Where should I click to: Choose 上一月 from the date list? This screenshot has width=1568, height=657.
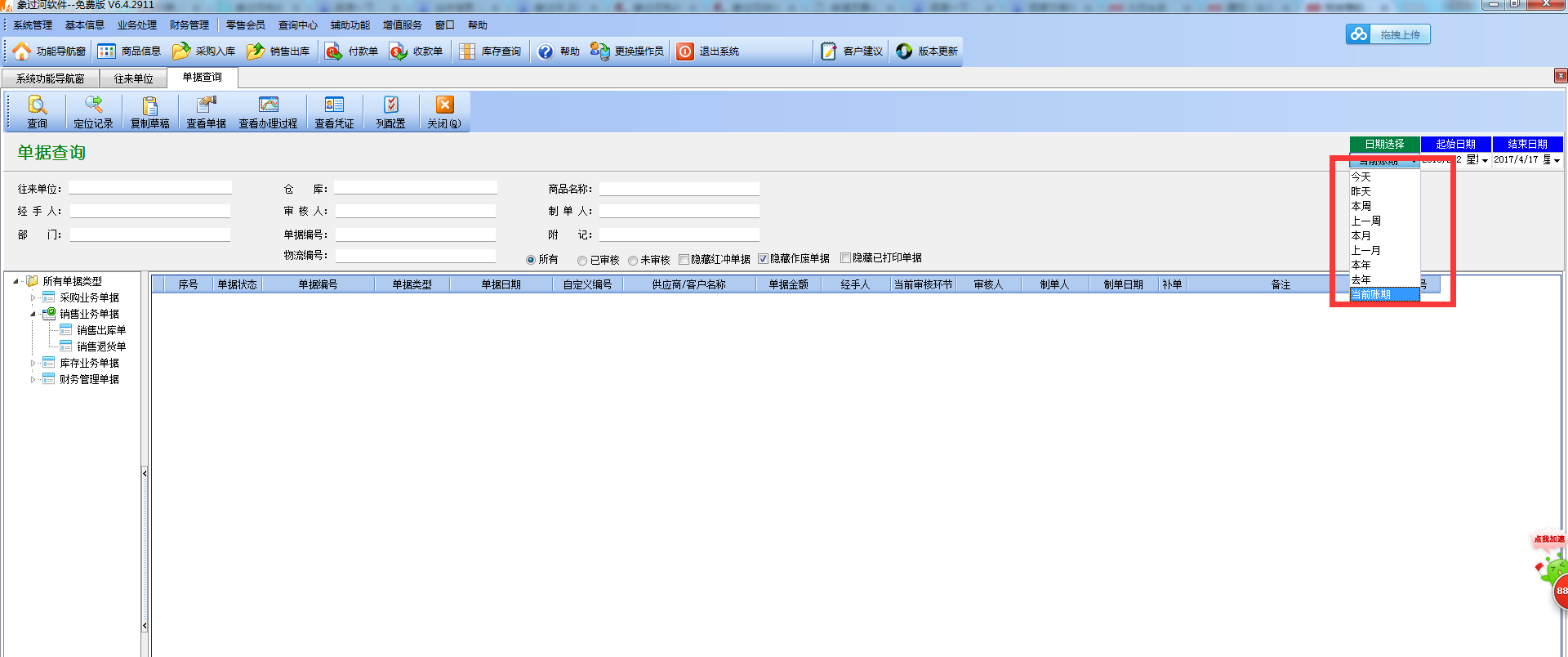pos(1384,250)
